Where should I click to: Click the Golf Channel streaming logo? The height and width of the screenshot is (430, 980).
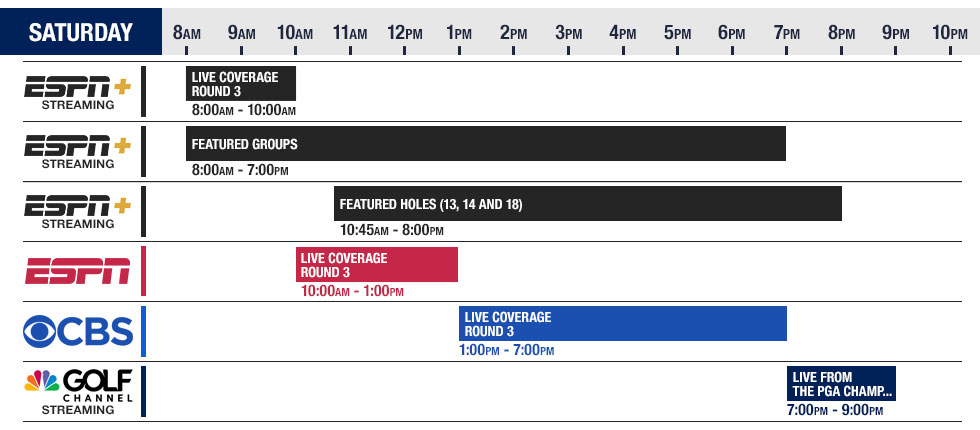pos(78,391)
